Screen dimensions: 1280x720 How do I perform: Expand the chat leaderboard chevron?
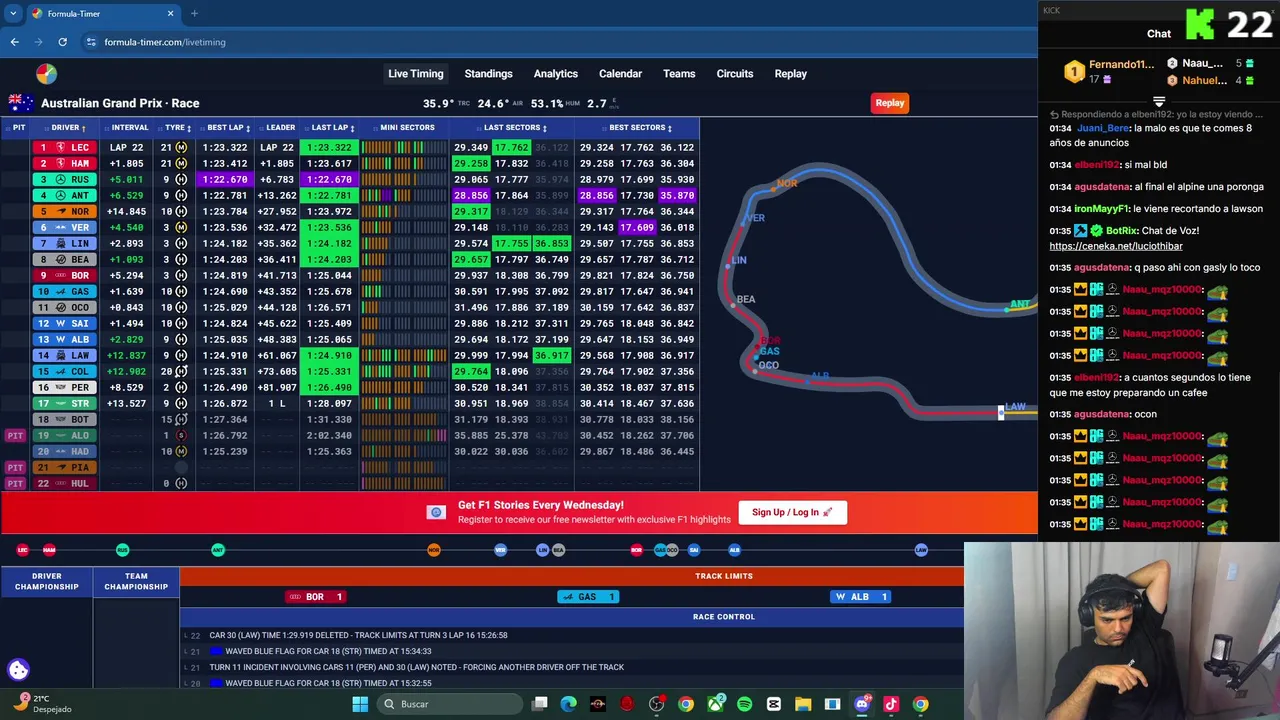pyautogui.click(x=1159, y=102)
